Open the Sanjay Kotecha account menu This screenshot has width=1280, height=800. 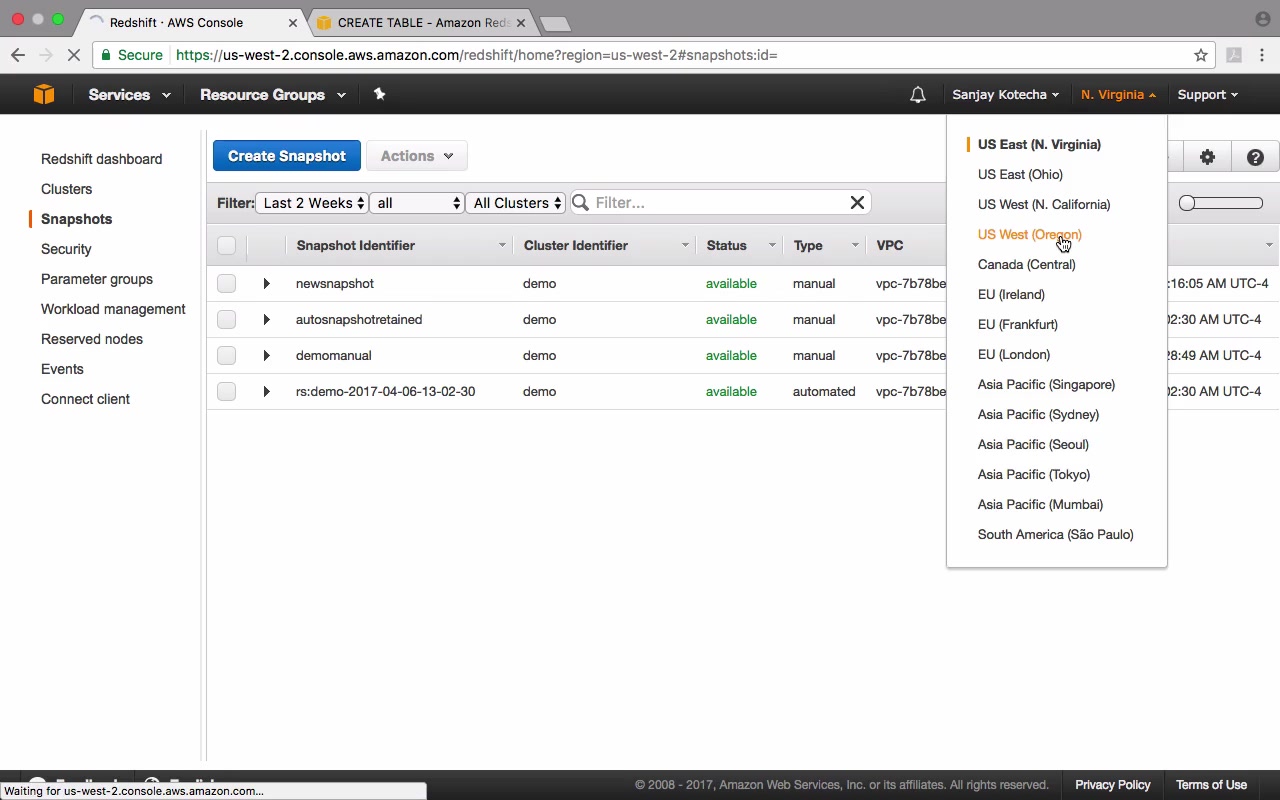pos(1005,95)
